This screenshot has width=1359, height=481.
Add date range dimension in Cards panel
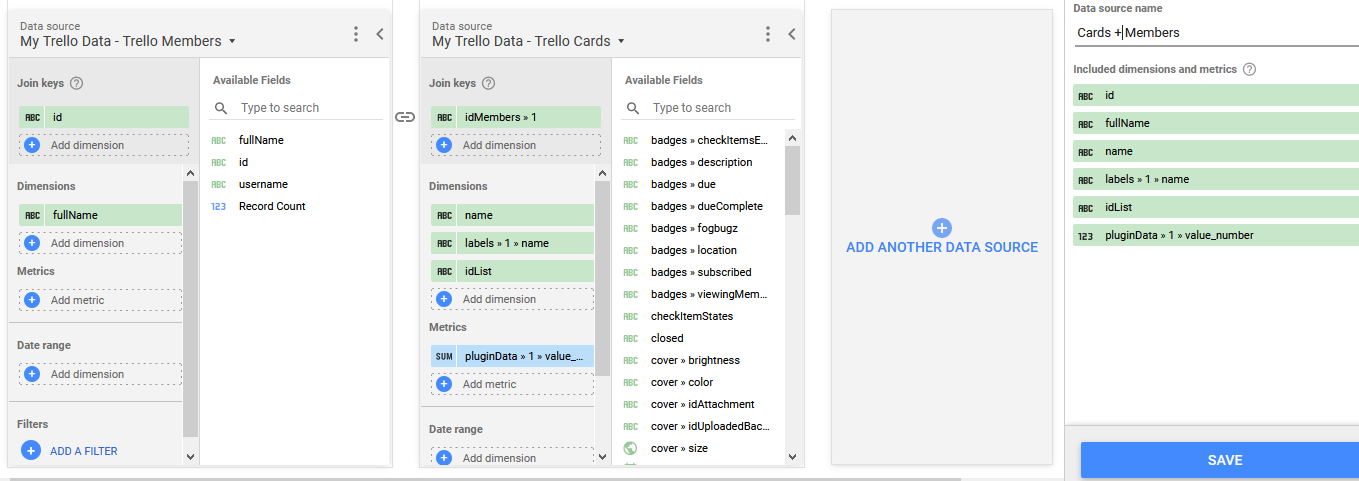coord(512,458)
